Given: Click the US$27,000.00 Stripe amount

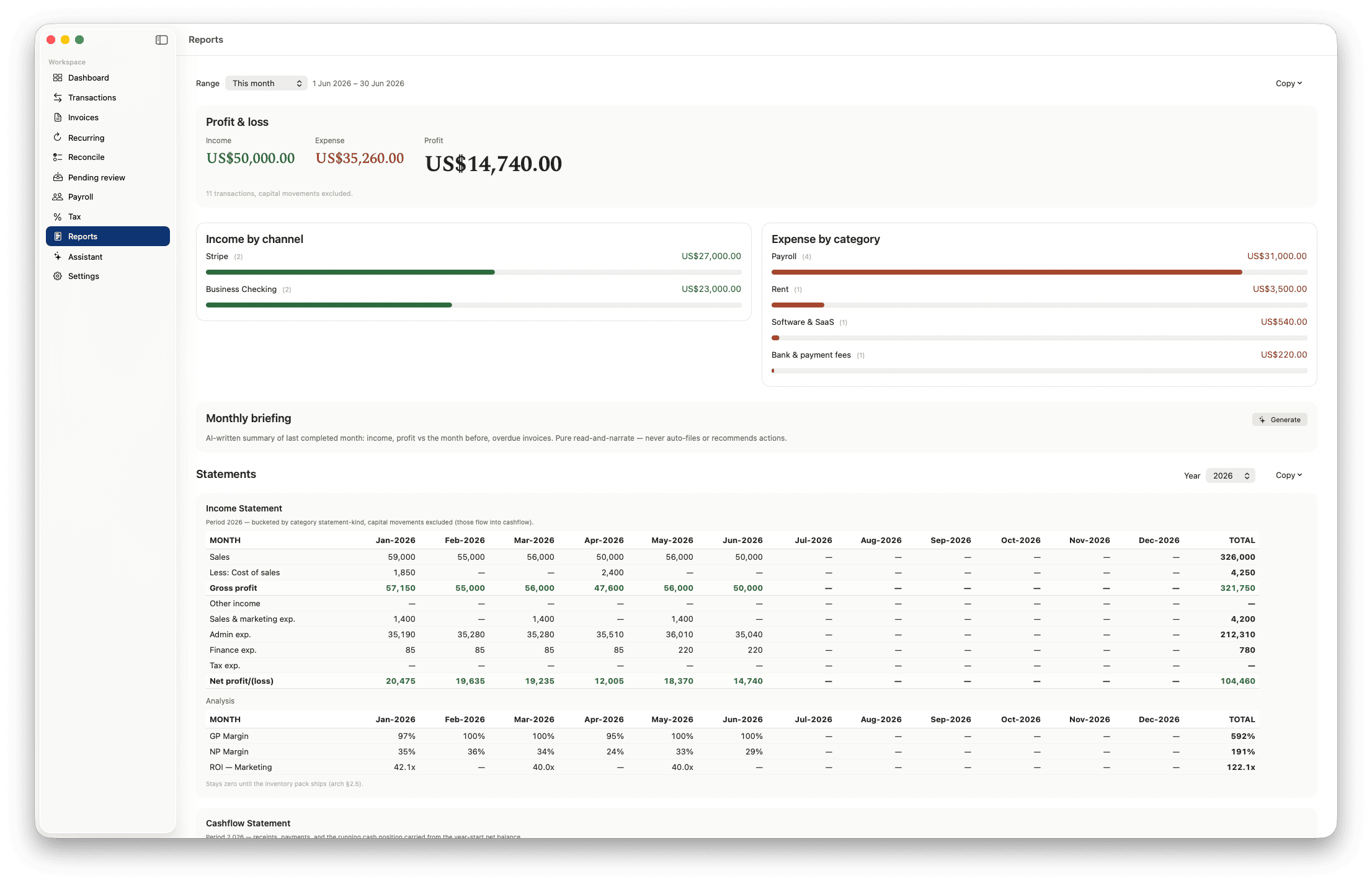Looking at the screenshot, I should pyautogui.click(x=711, y=256).
